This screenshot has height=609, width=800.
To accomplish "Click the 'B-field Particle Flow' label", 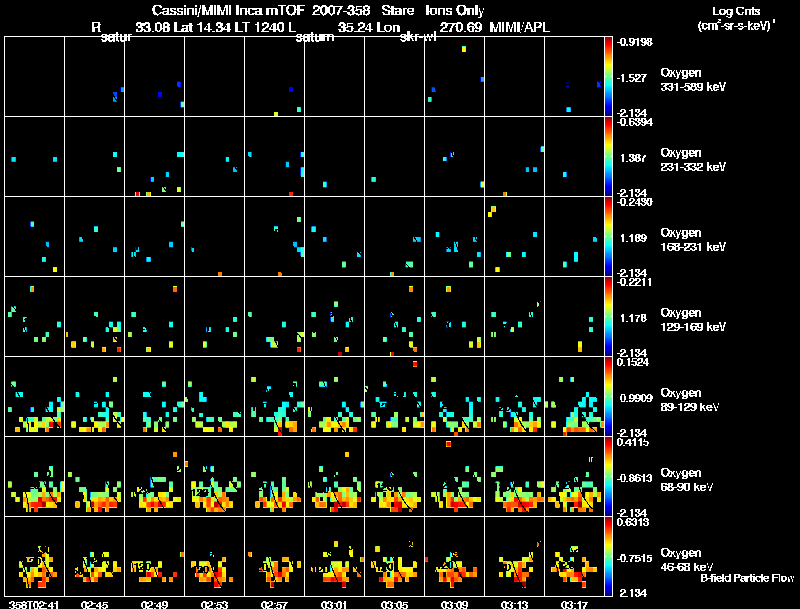I will (747, 578).
